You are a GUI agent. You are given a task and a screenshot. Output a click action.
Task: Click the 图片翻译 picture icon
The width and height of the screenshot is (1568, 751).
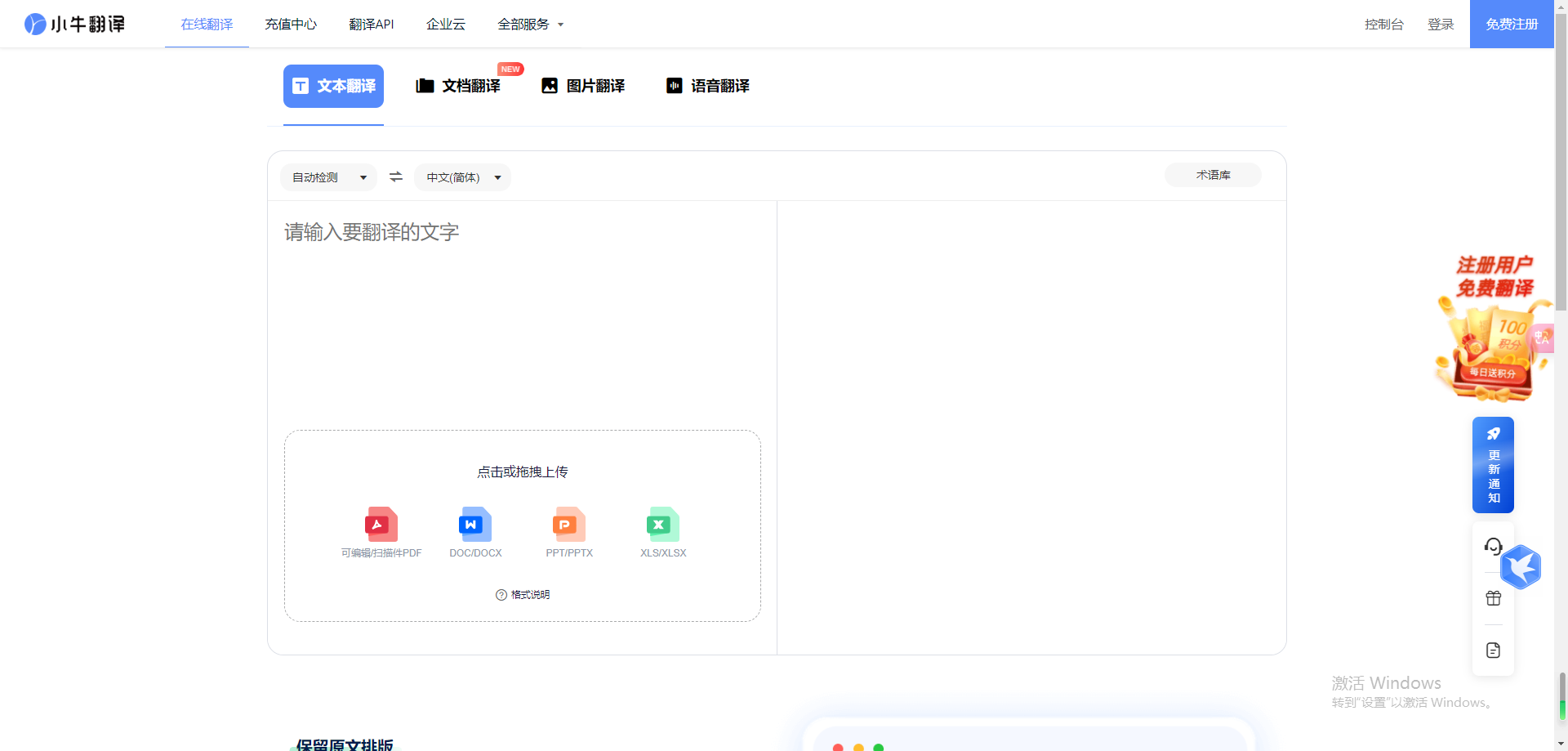550,86
